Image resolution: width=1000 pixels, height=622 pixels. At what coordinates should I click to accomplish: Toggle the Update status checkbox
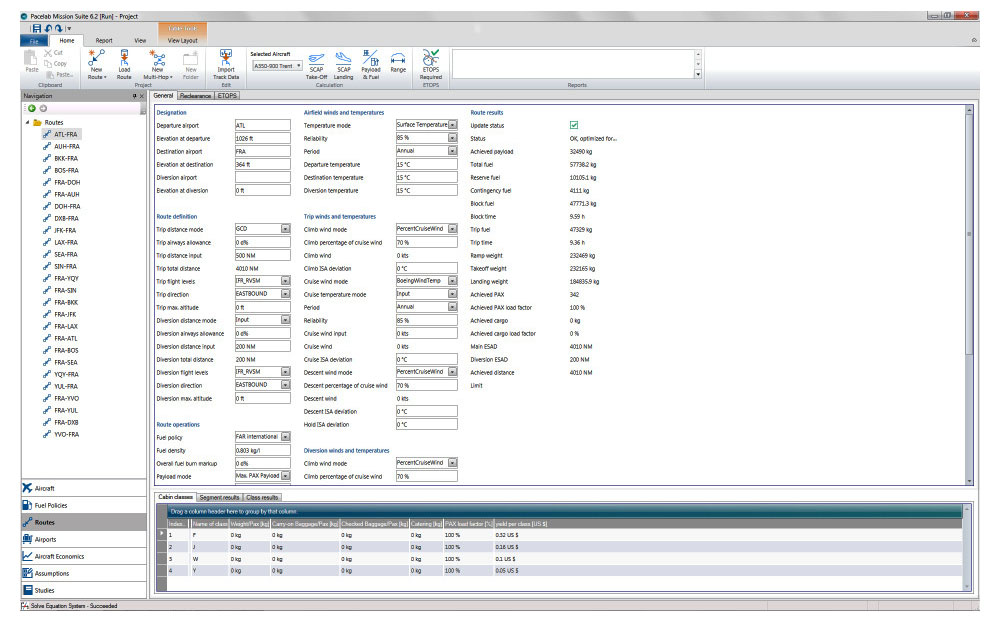pos(574,125)
